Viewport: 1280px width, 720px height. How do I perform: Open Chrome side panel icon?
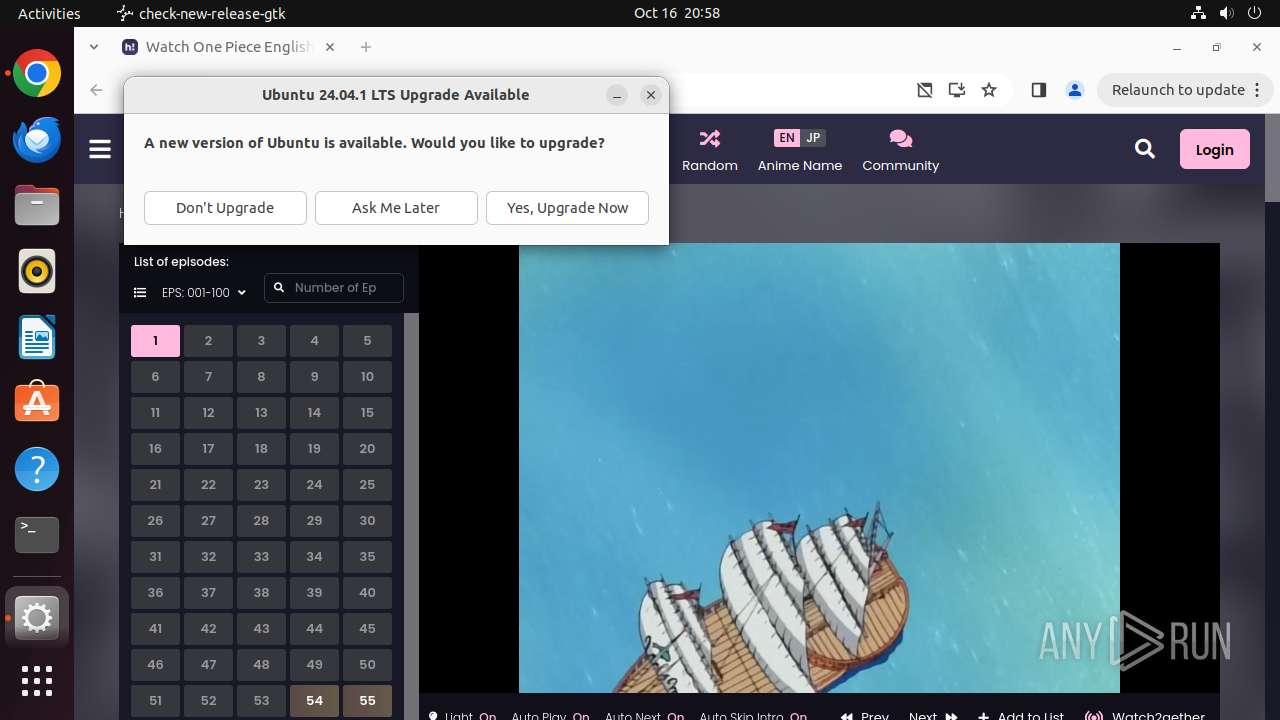click(x=1038, y=90)
